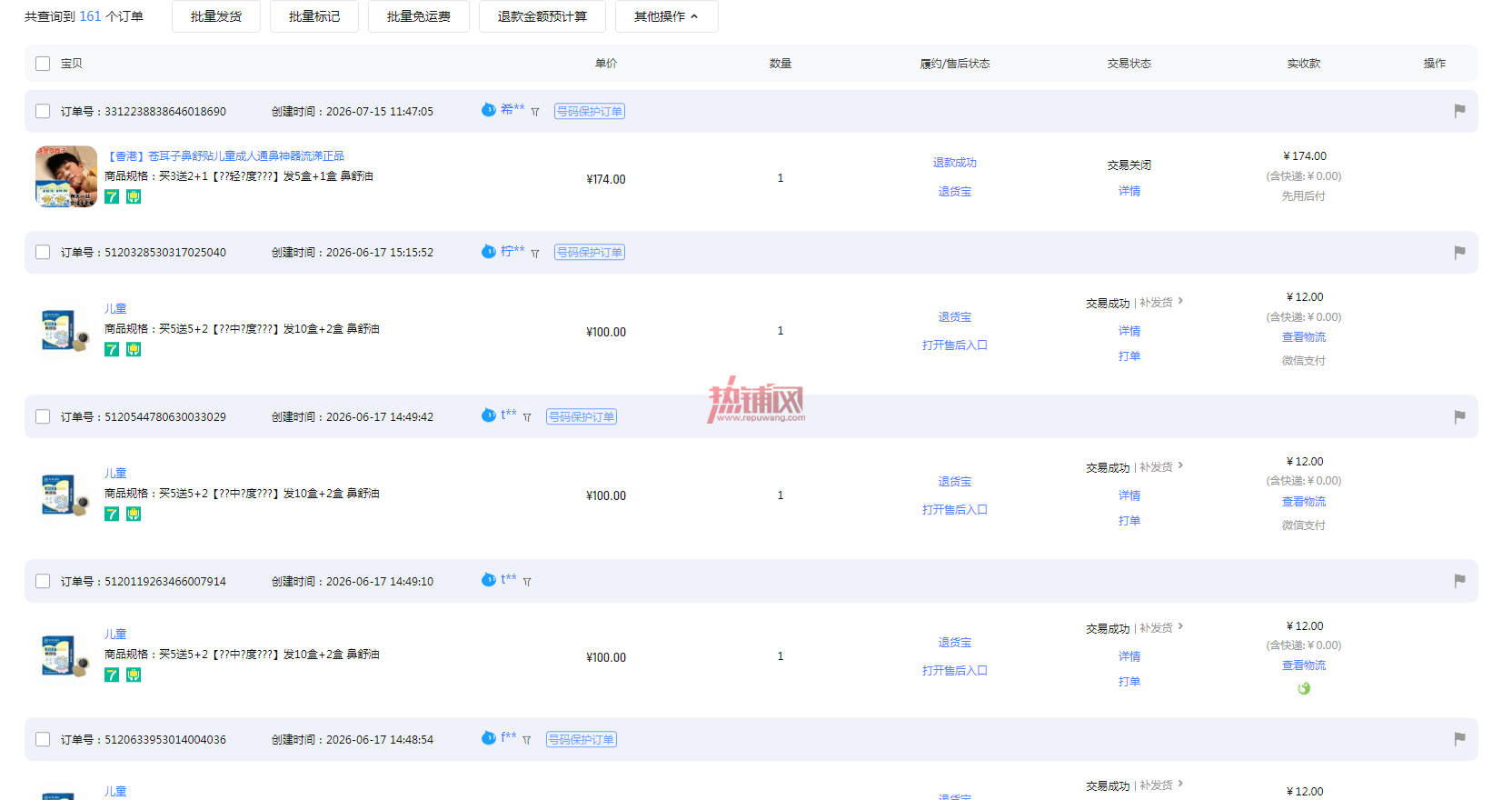Check the order ending in 018690
Viewport: 1512px width, 800px height.
43,111
